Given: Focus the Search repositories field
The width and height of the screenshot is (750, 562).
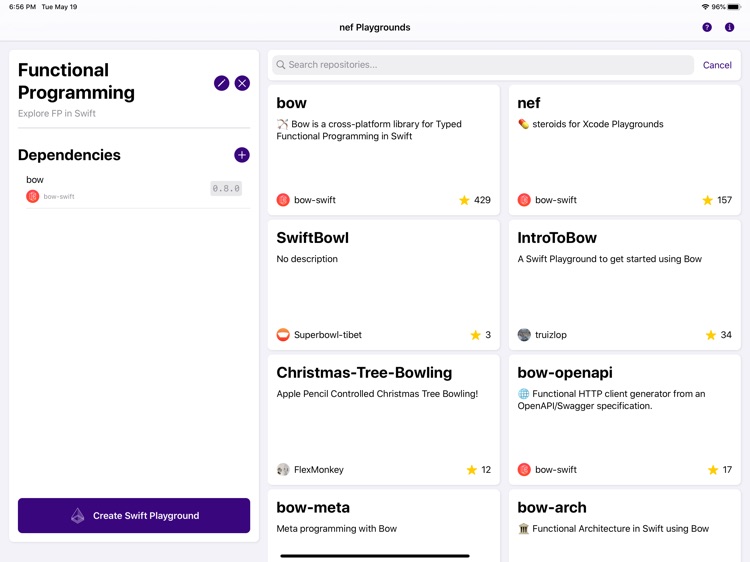Looking at the screenshot, I should click(483, 65).
